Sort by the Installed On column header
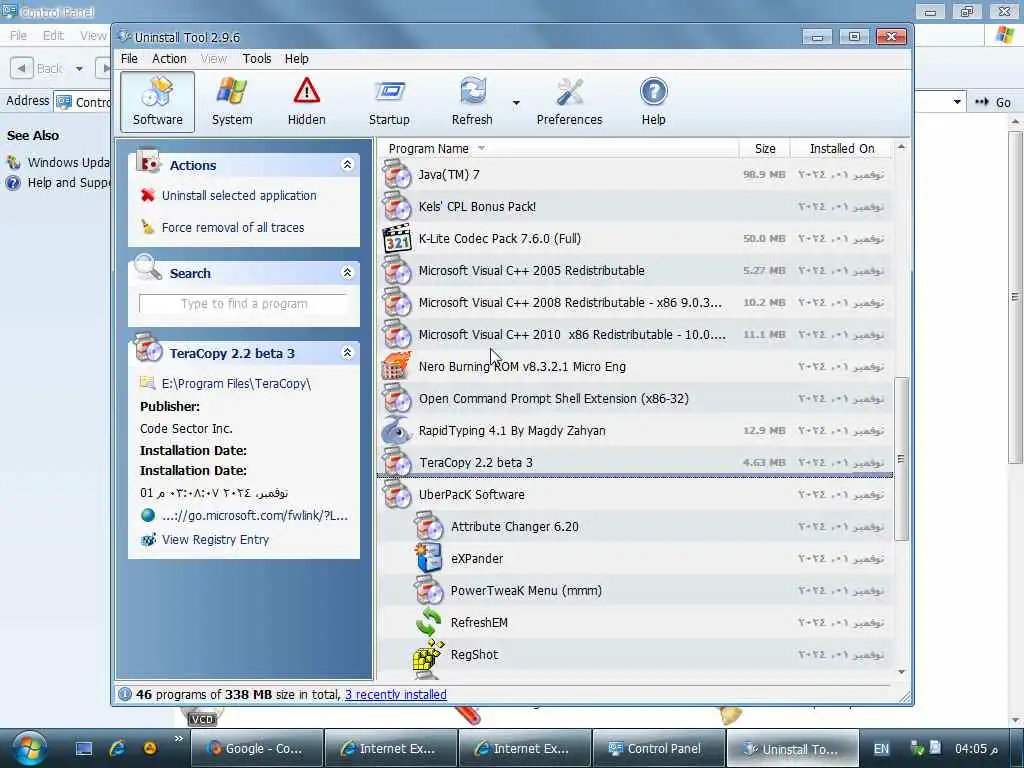Screen dimensions: 1024x768 (x=841, y=148)
